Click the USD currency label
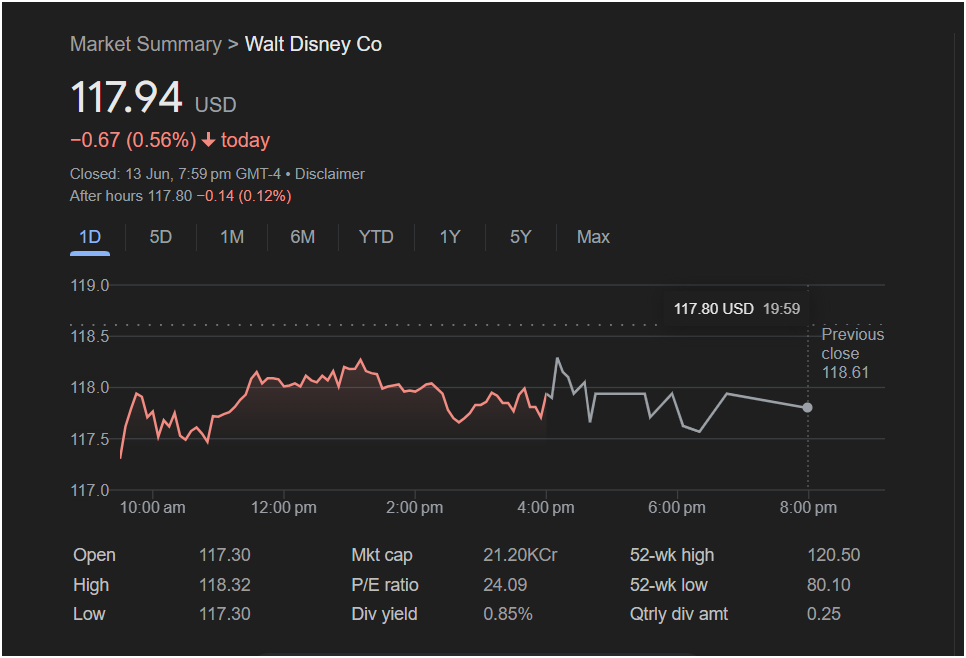The width and height of the screenshot is (966, 658). [x=216, y=105]
